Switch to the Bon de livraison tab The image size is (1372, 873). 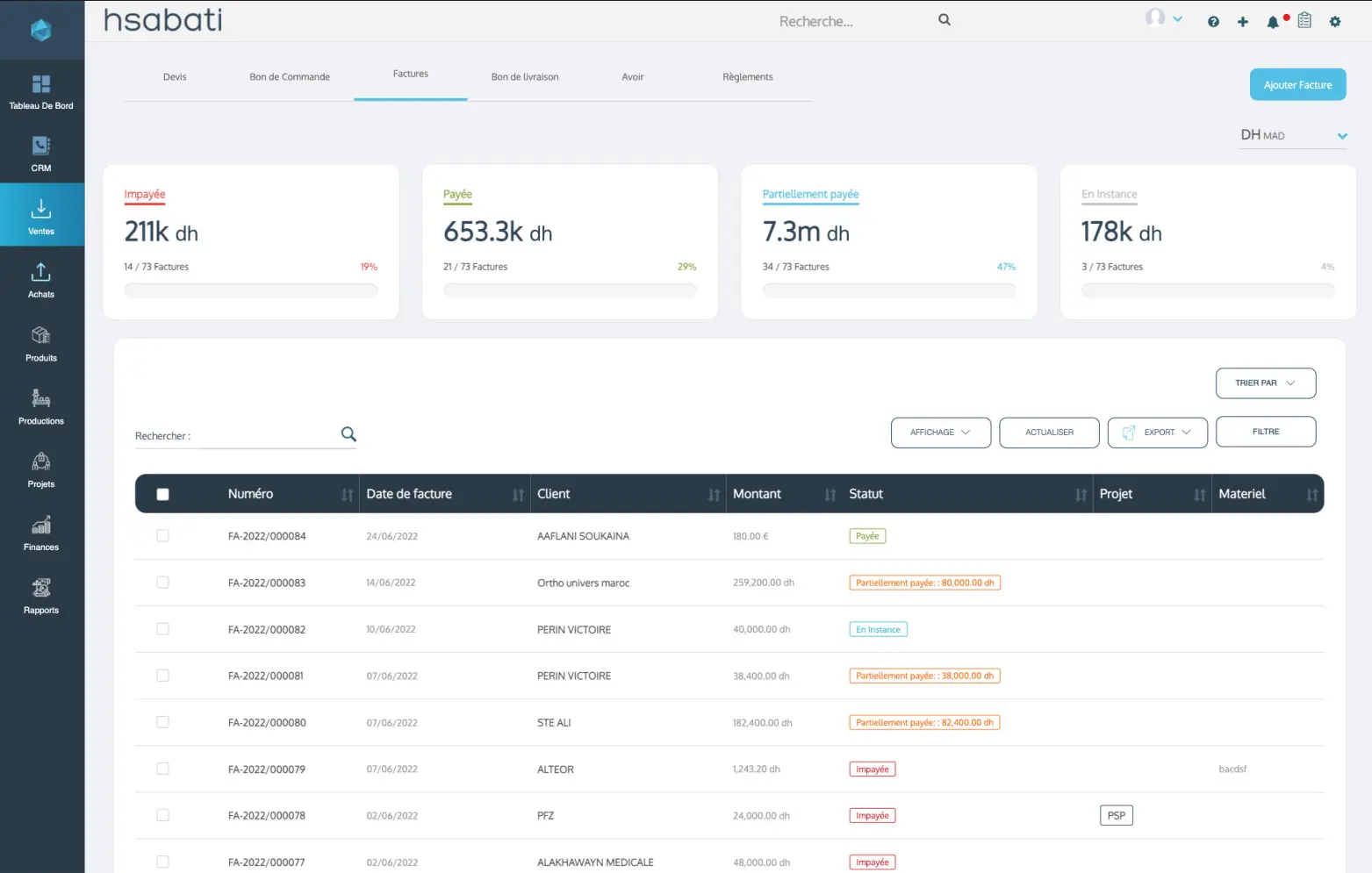tap(524, 77)
